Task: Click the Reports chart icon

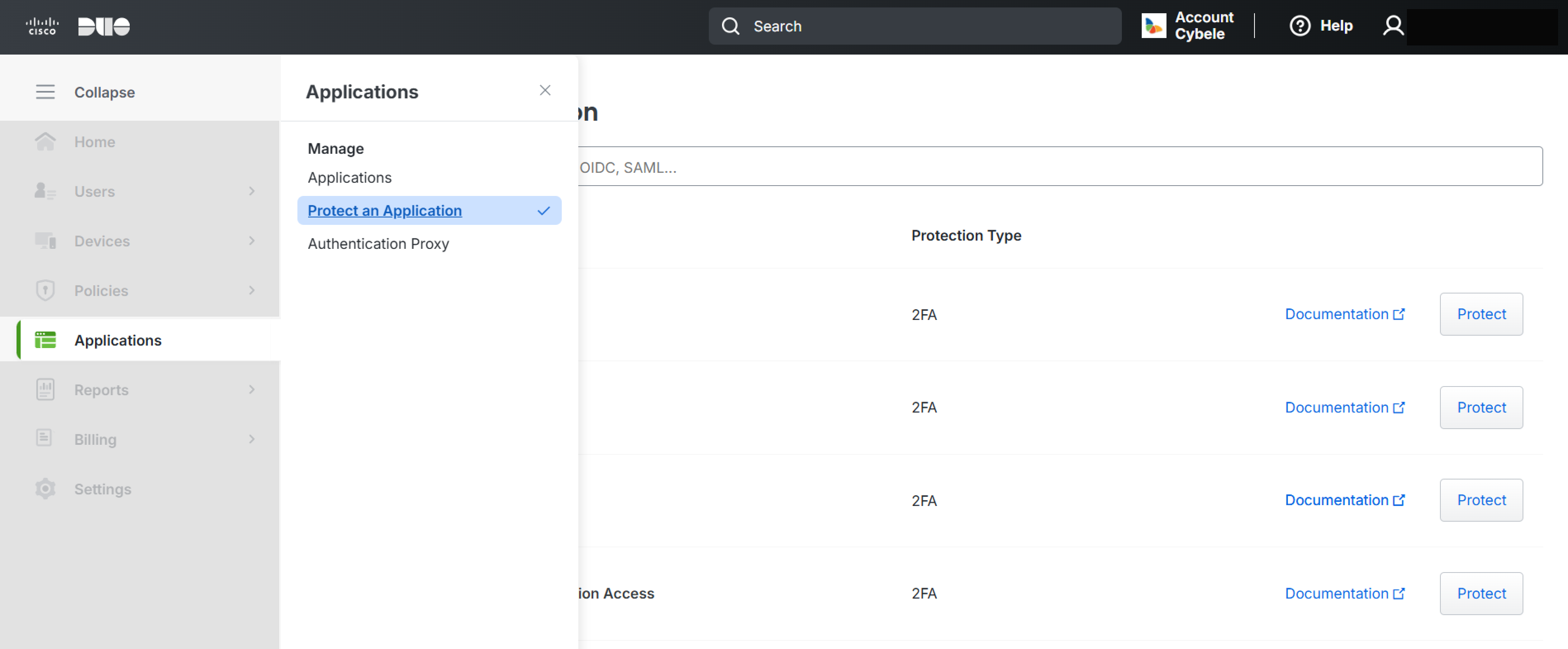Action: (x=45, y=389)
